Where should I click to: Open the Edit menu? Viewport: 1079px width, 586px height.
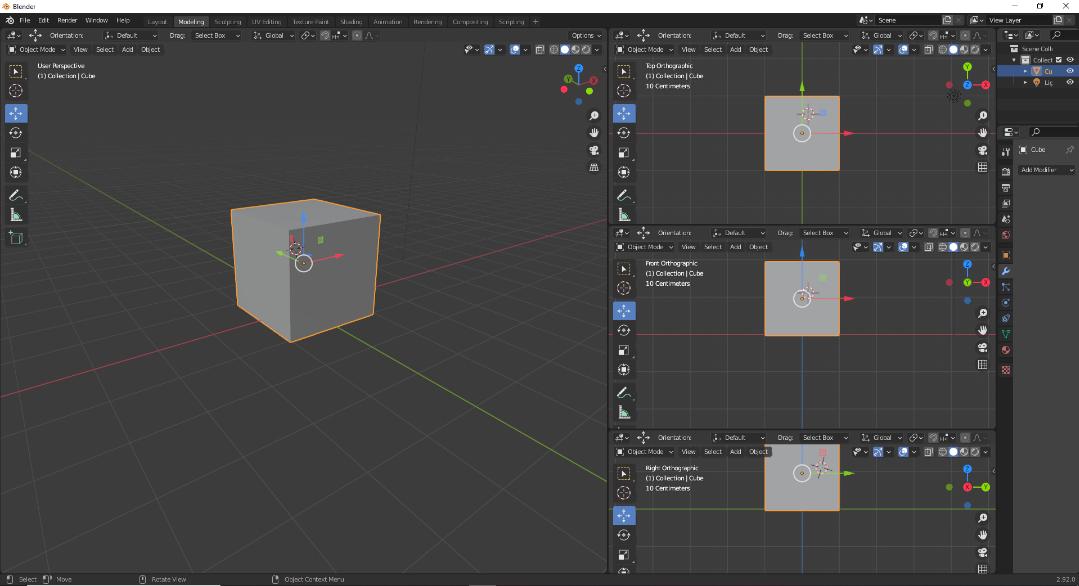pyautogui.click(x=43, y=21)
